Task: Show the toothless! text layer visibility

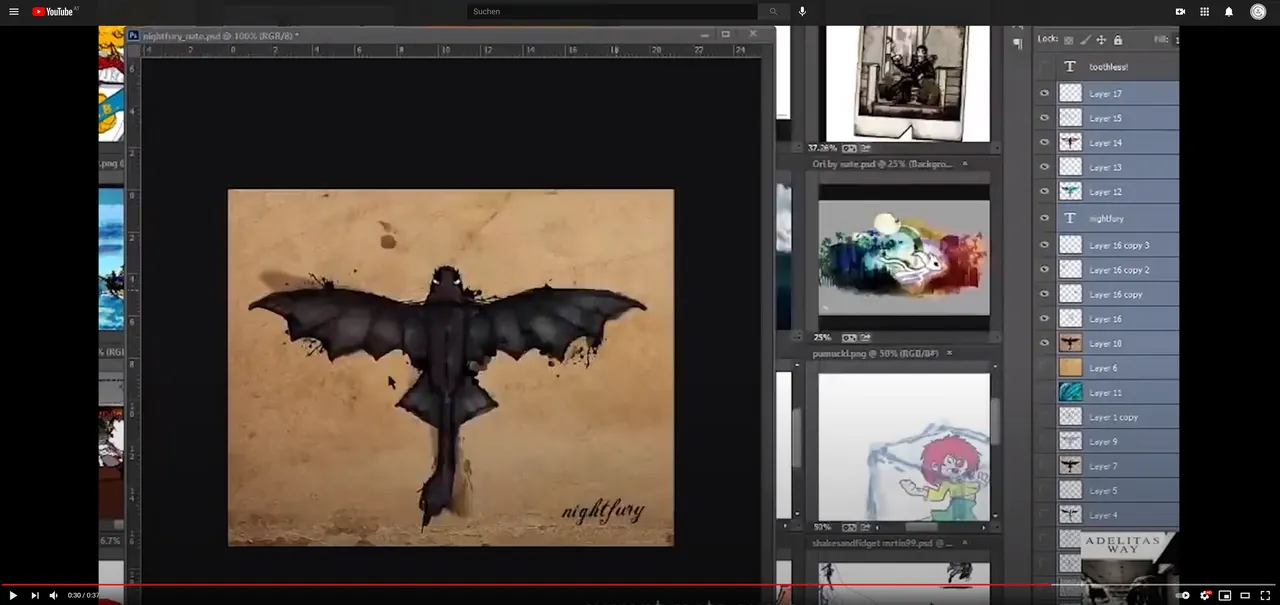Action: point(1045,67)
